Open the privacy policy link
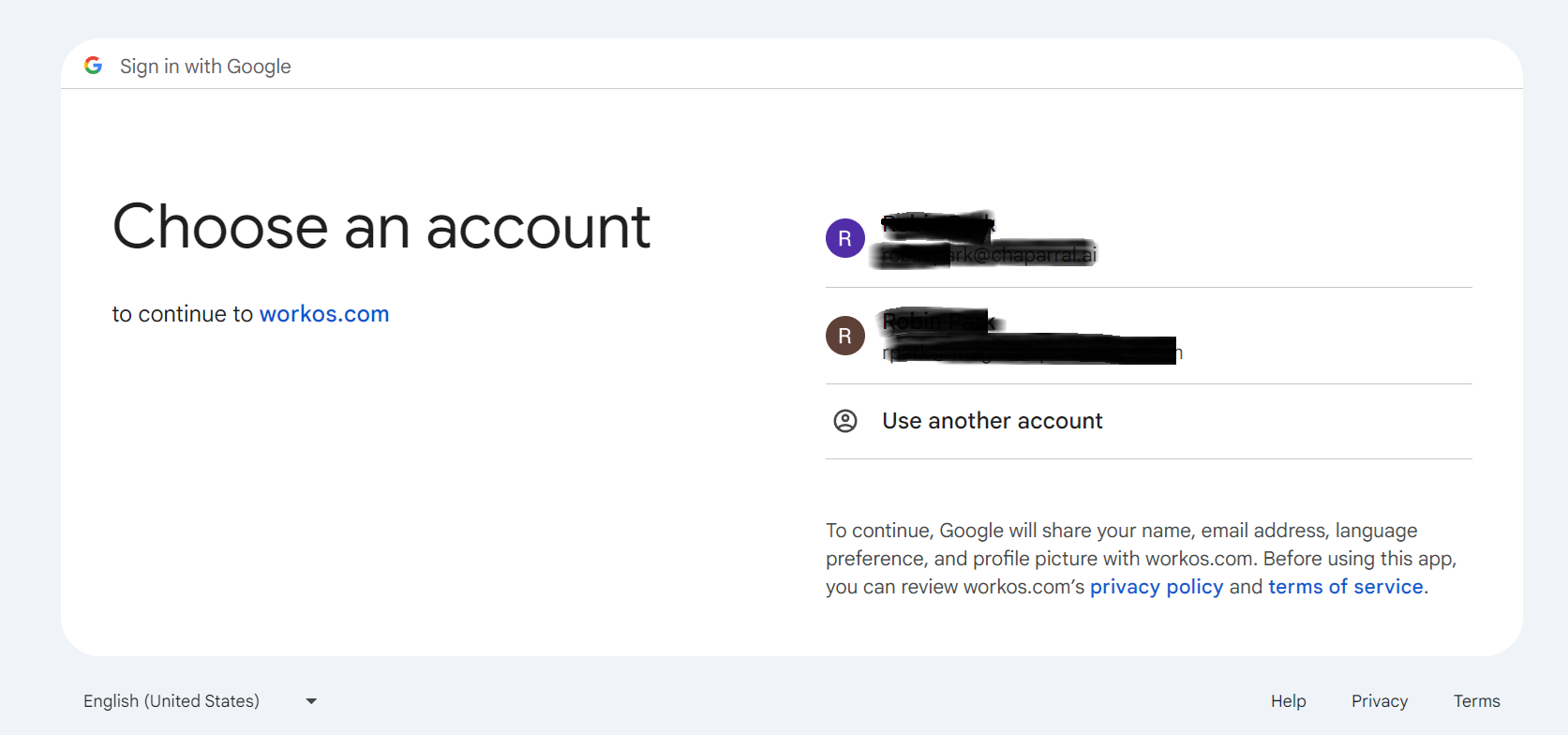Image resolution: width=1568 pixels, height=735 pixels. point(1156,587)
